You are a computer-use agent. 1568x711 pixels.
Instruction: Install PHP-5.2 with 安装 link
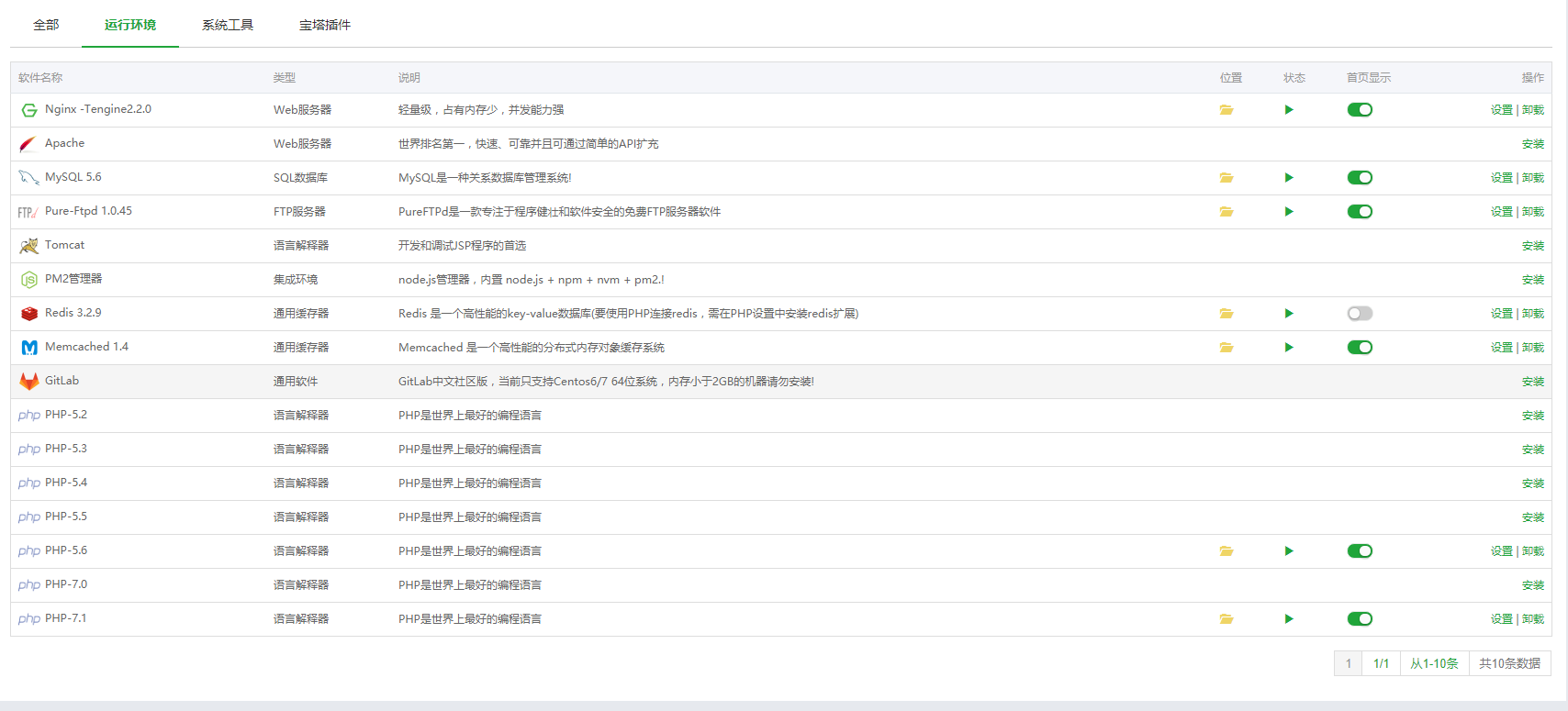click(1533, 416)
